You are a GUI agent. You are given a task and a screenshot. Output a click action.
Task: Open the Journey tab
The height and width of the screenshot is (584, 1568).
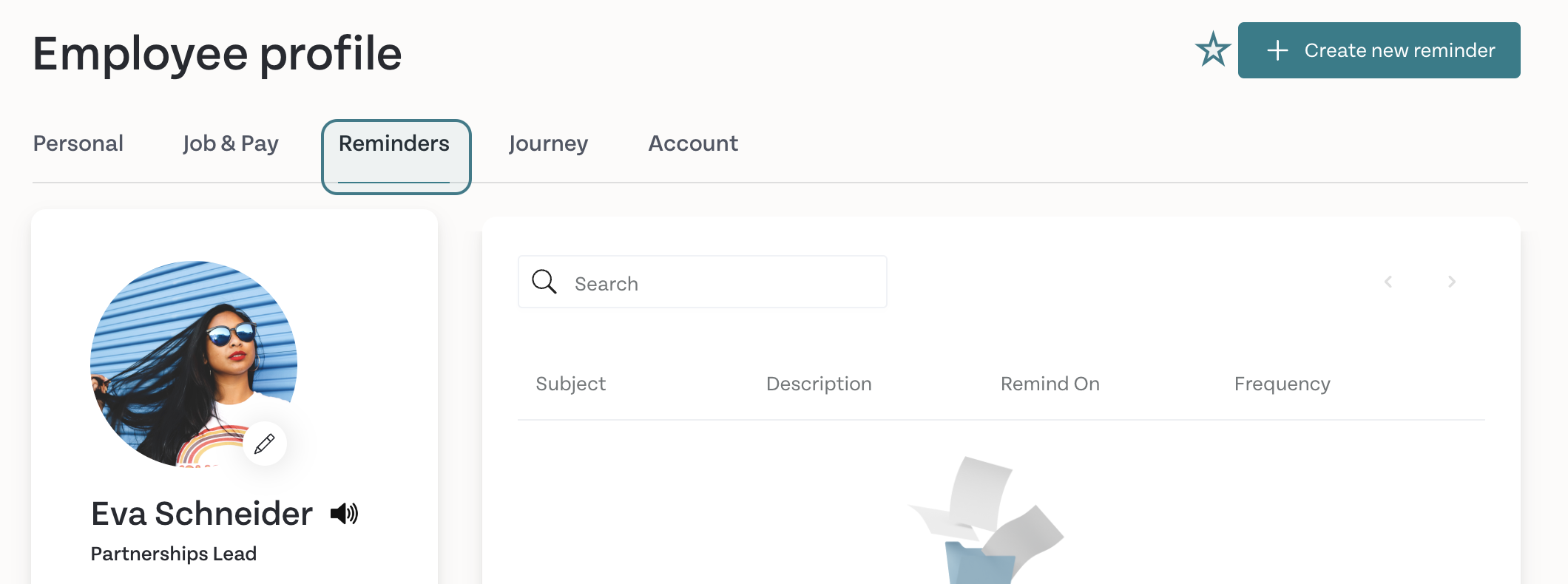coord(548,143)
